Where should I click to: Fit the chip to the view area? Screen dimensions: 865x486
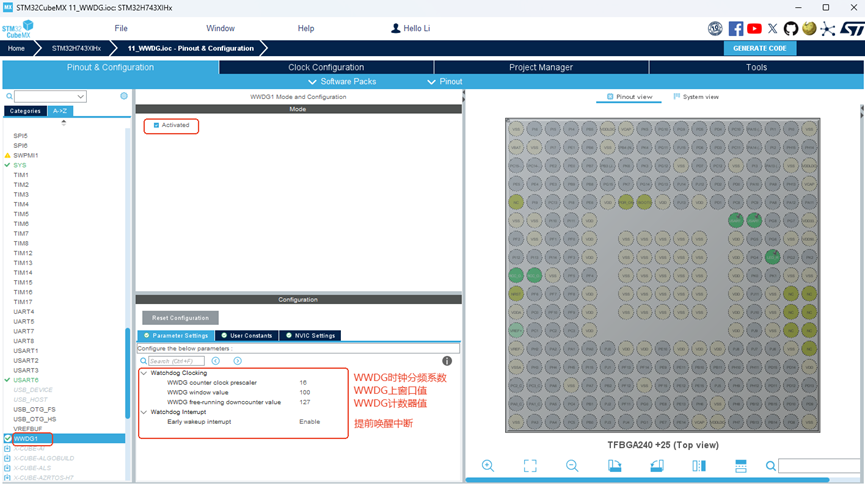530,466
